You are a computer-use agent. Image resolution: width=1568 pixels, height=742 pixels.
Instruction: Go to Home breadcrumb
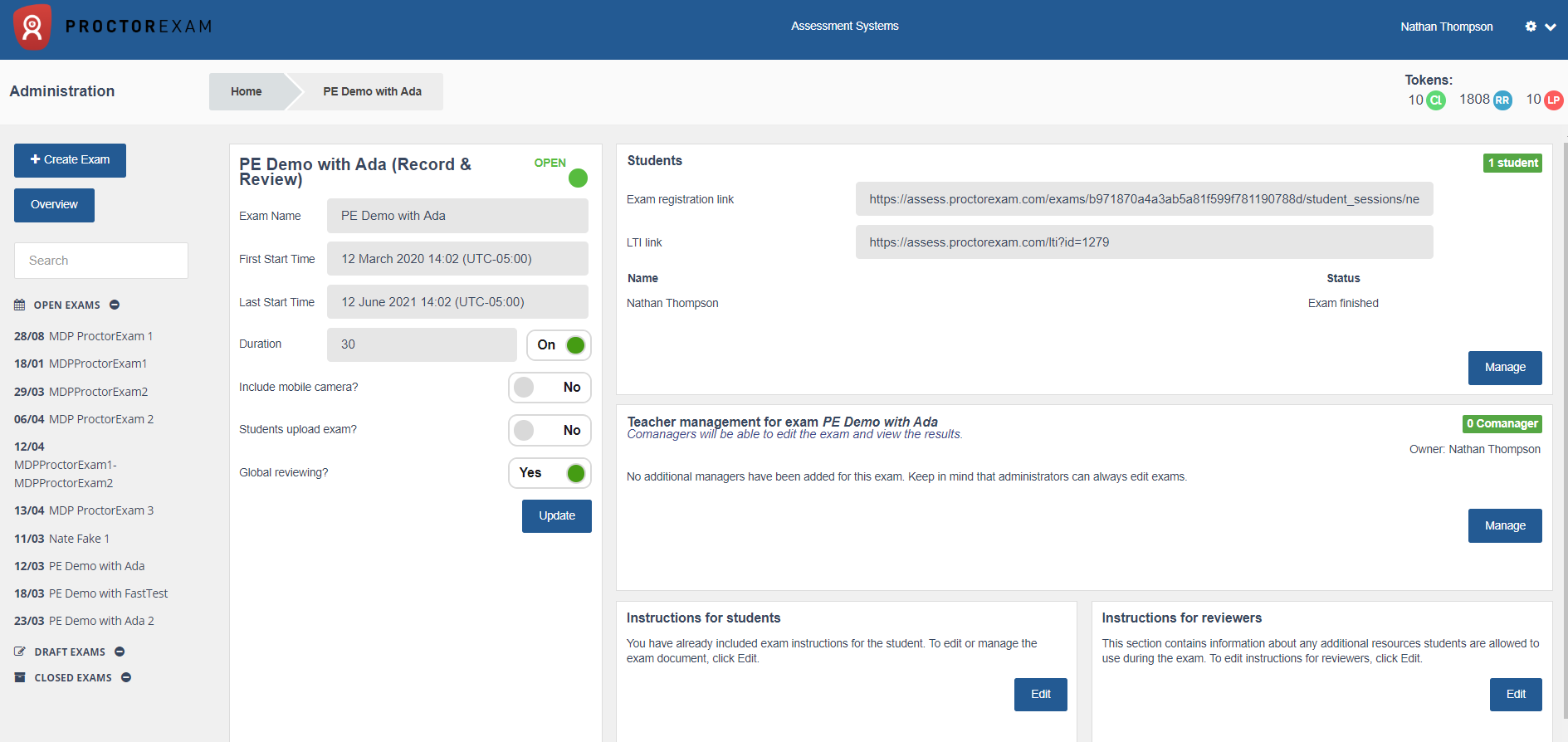coord(247,91)
